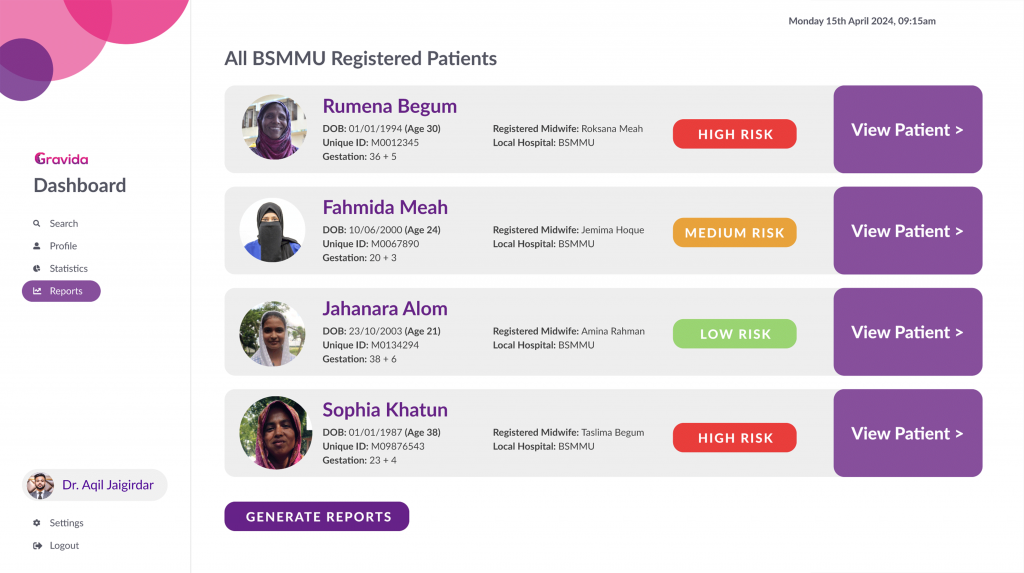Click Rumena Begum's profile photo
1024x573 pixels.
(272, 128)
